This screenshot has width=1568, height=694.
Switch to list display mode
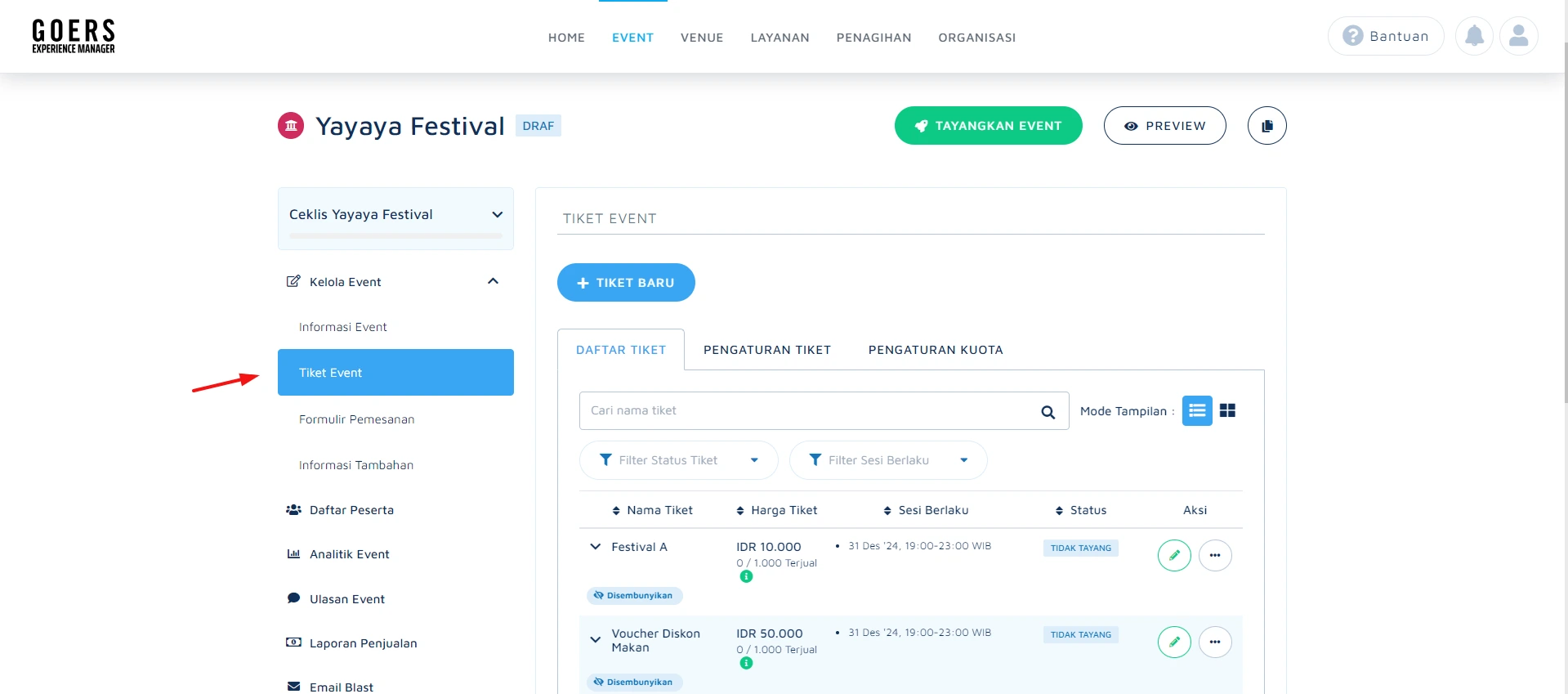[1197, 410]
